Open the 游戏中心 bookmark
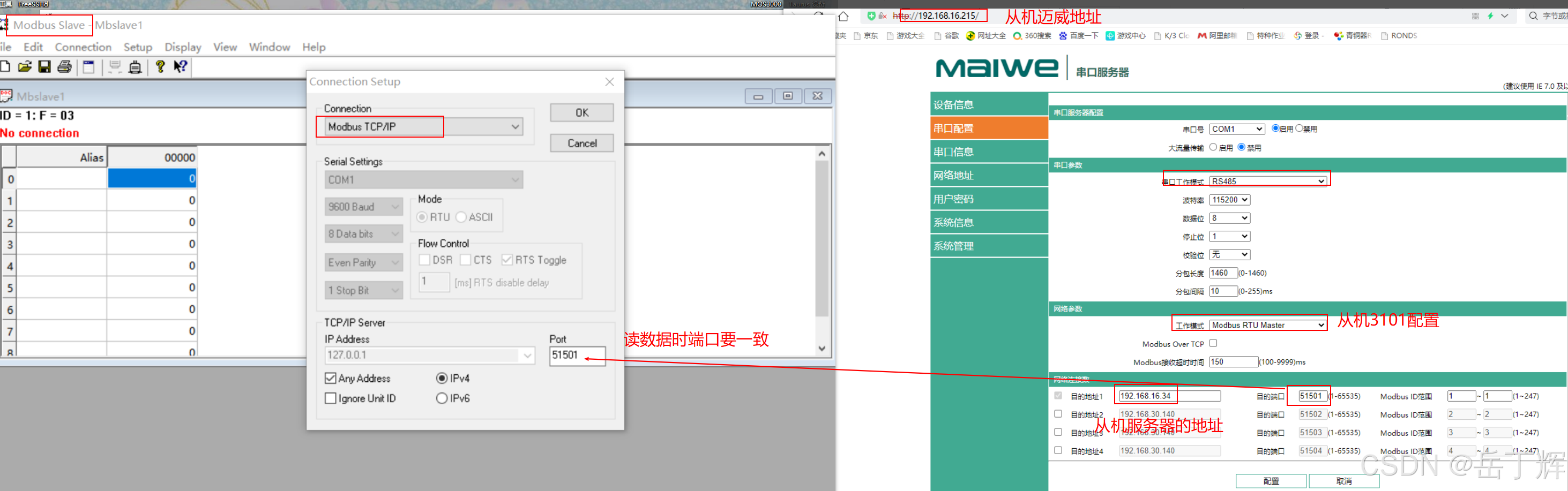1568x491 pixels. click(x=1125, y=36)
